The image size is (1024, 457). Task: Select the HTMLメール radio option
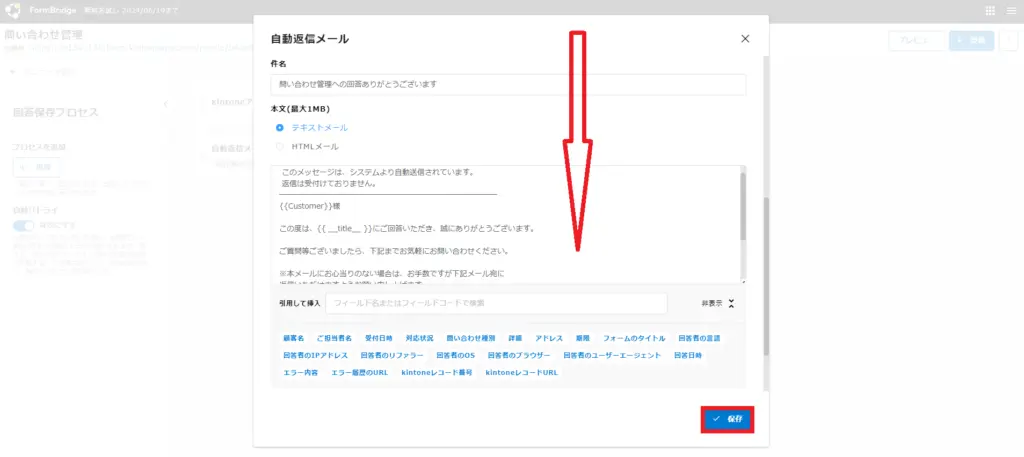pos(280,147)
